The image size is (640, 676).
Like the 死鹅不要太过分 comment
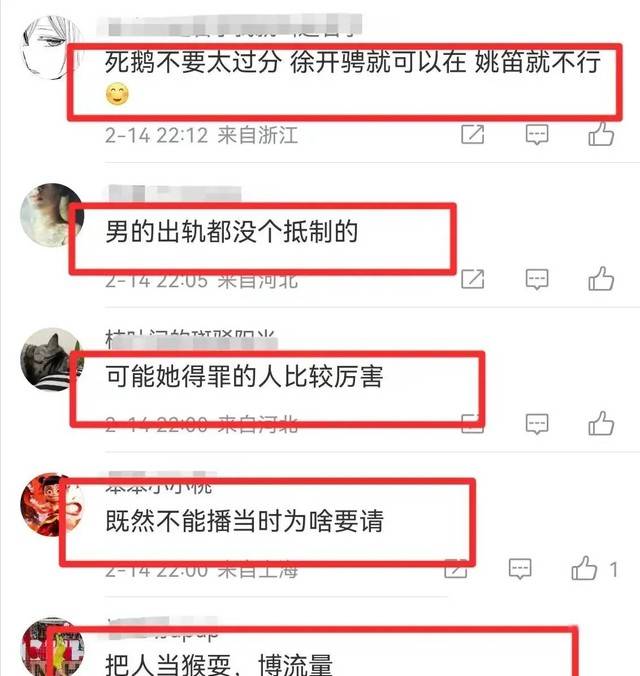click(601, 134)
